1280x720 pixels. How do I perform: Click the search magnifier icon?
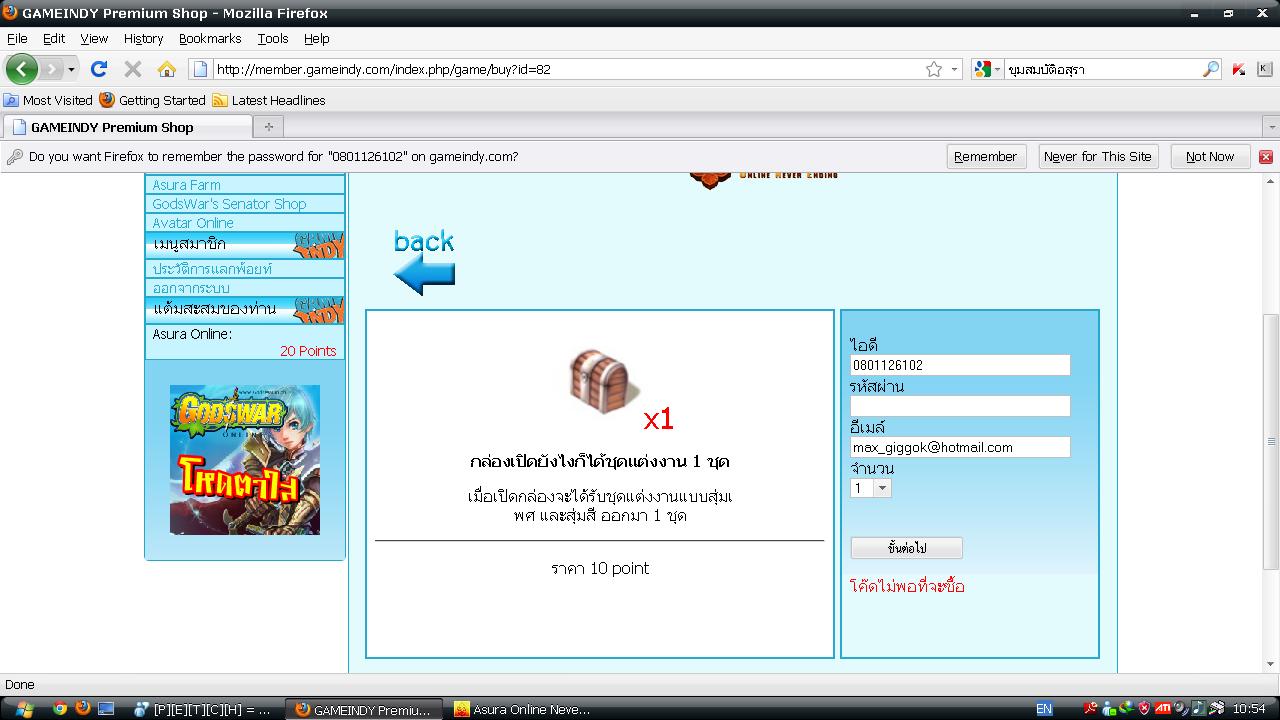pos(1210,69)
